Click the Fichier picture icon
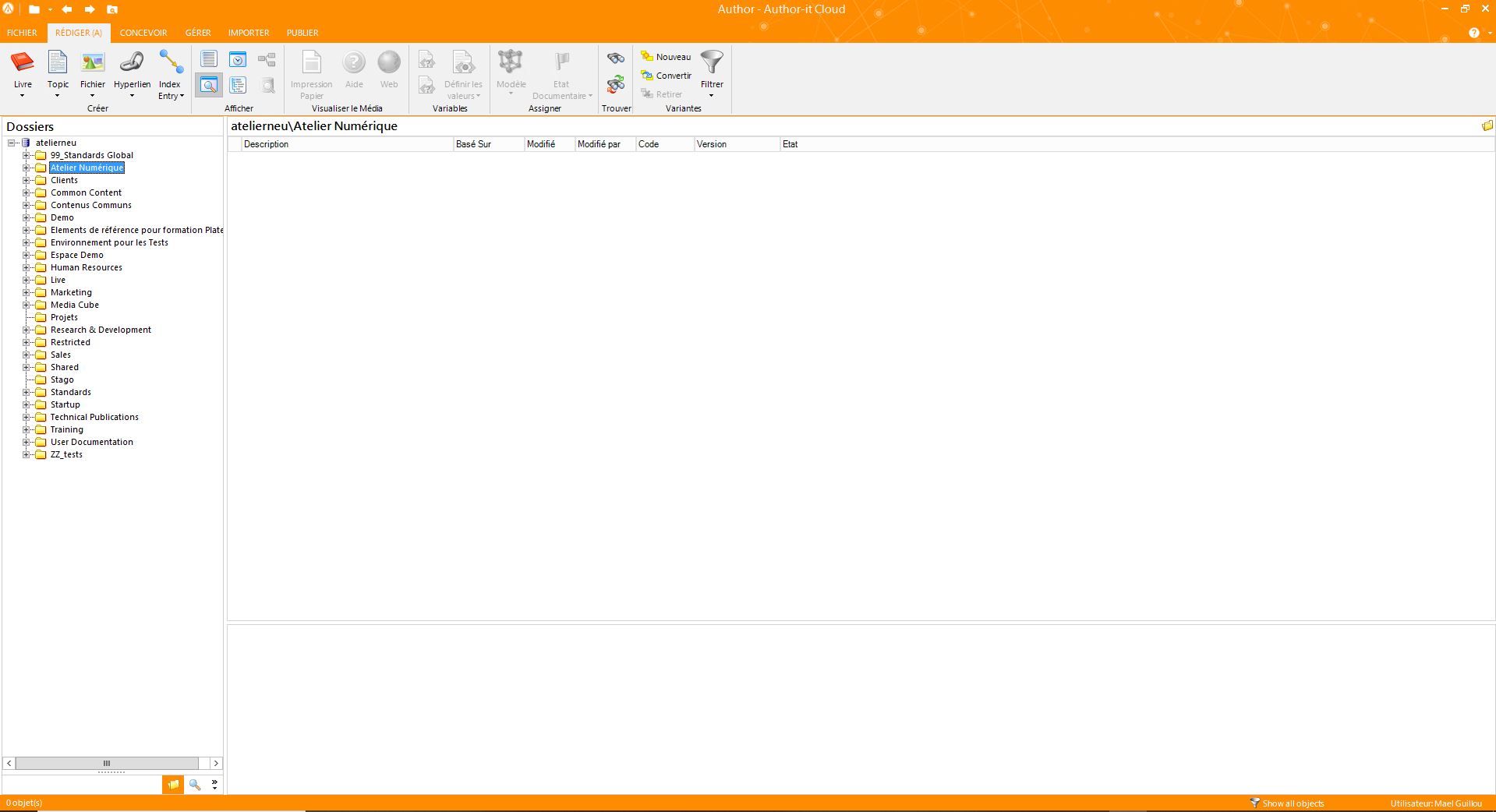 point(93,62)
